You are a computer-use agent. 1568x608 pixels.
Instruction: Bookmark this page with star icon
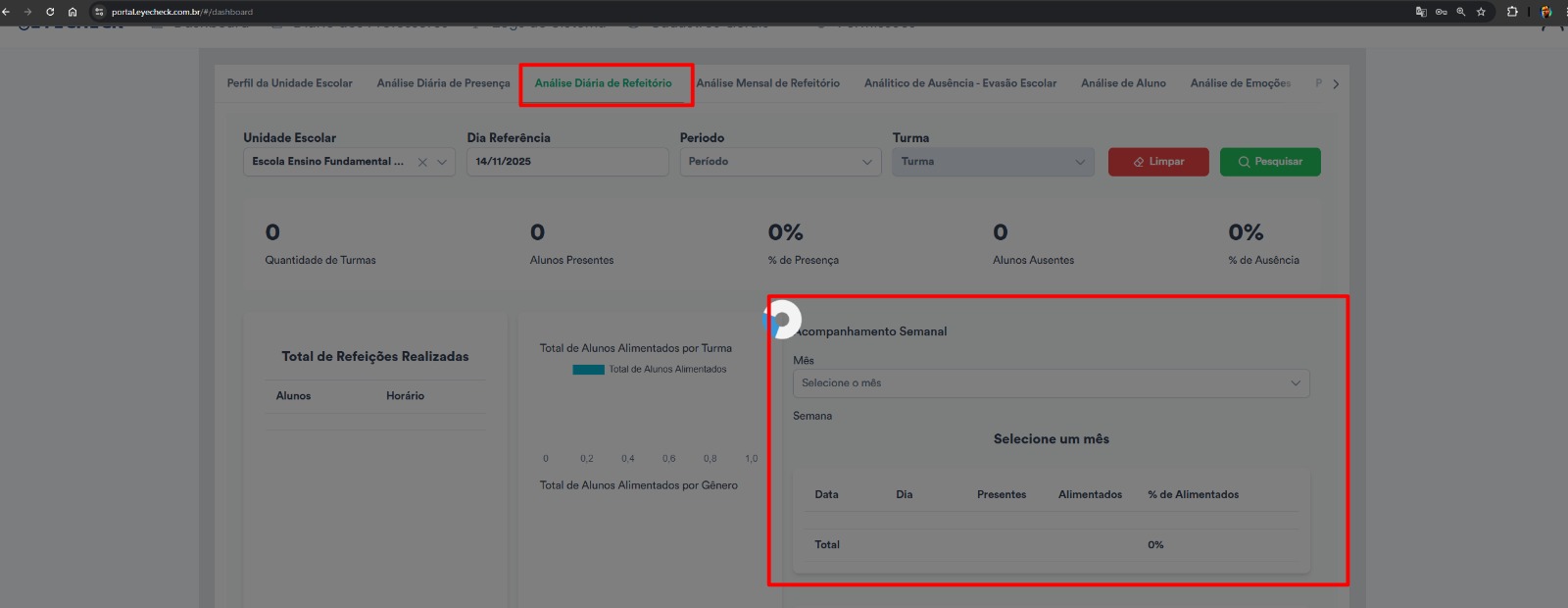[1481, 12]
